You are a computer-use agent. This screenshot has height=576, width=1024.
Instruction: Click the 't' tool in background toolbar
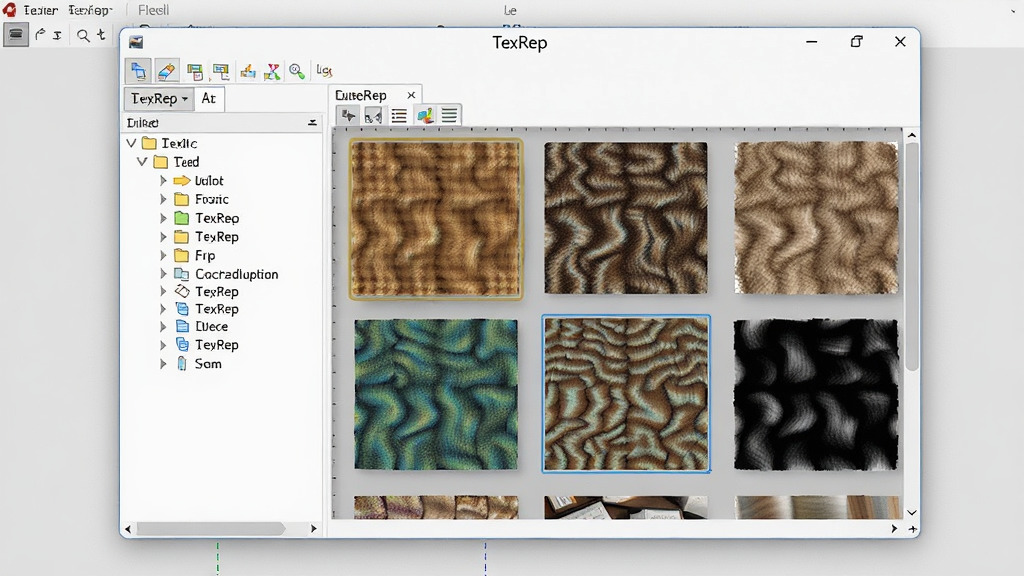tap(101, 35)
